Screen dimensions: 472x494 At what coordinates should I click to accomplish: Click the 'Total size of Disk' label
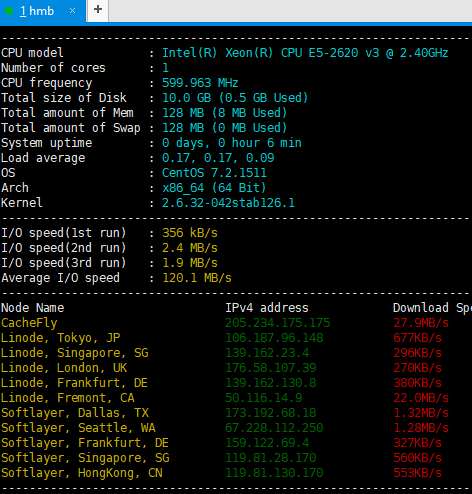(x=64, y=98)
